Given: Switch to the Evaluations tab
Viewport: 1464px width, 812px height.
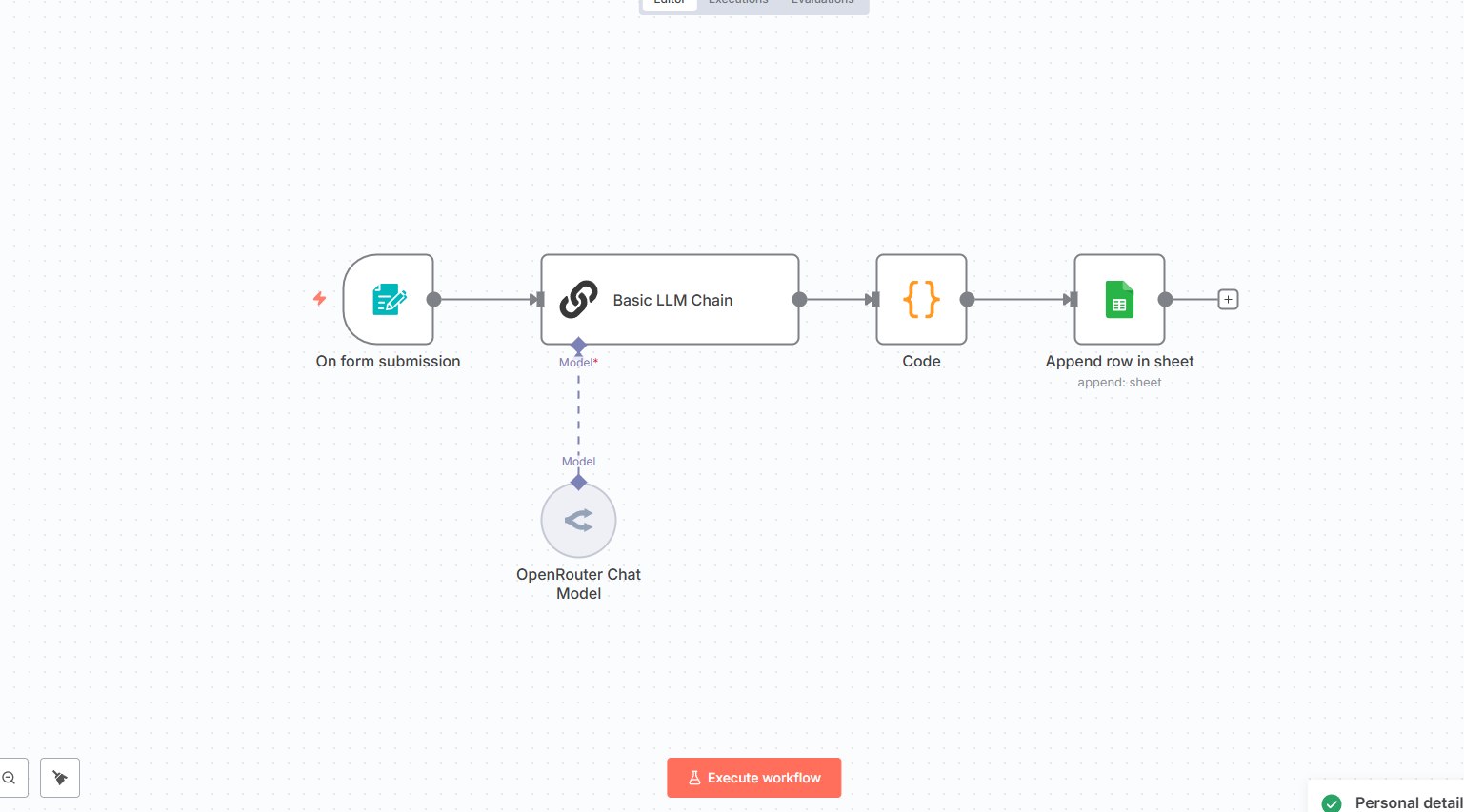Looking at the screenshot, I should point(822,2).
